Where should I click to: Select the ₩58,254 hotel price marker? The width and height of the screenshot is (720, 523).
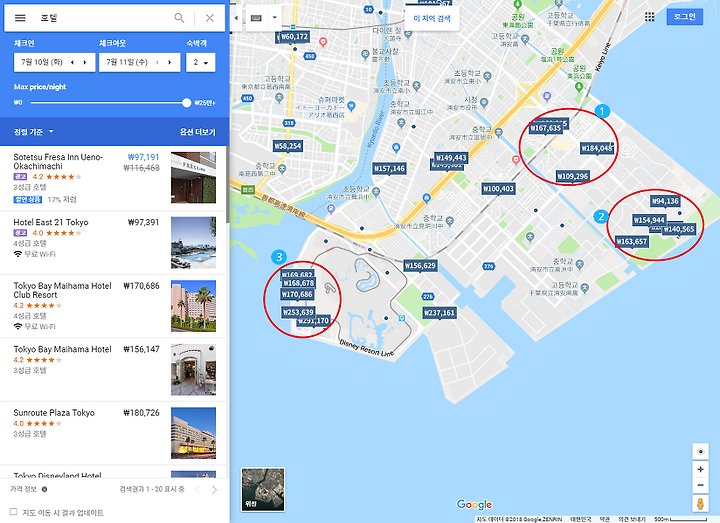(288, 146)
